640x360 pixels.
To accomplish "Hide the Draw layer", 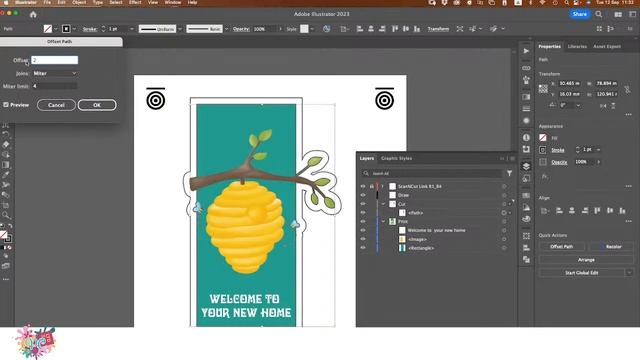I will click(363, 195).
